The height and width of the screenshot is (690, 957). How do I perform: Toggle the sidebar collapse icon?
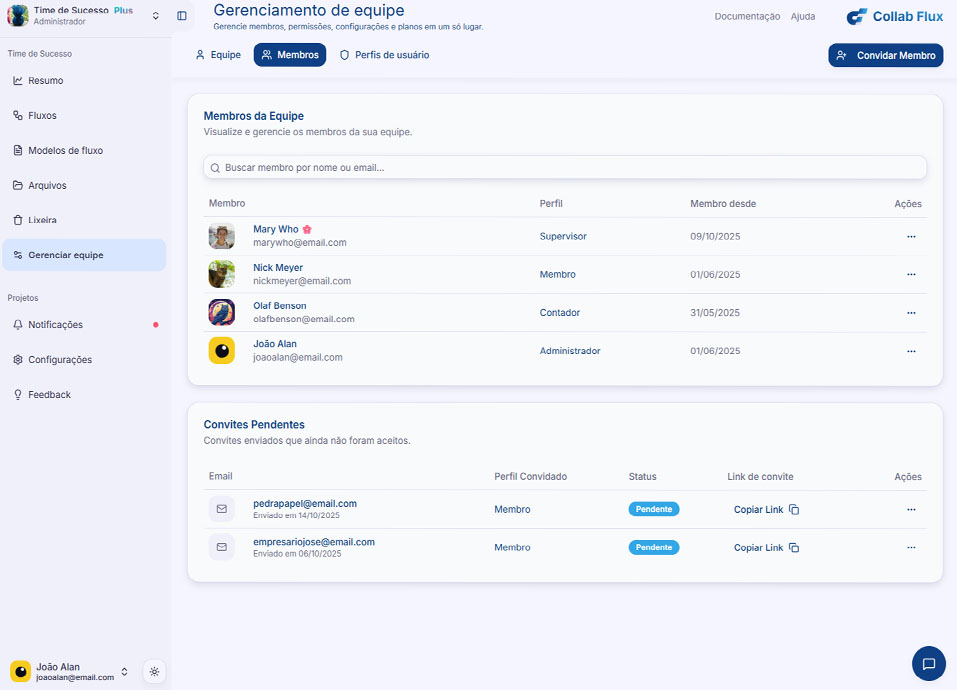(181, 16)
